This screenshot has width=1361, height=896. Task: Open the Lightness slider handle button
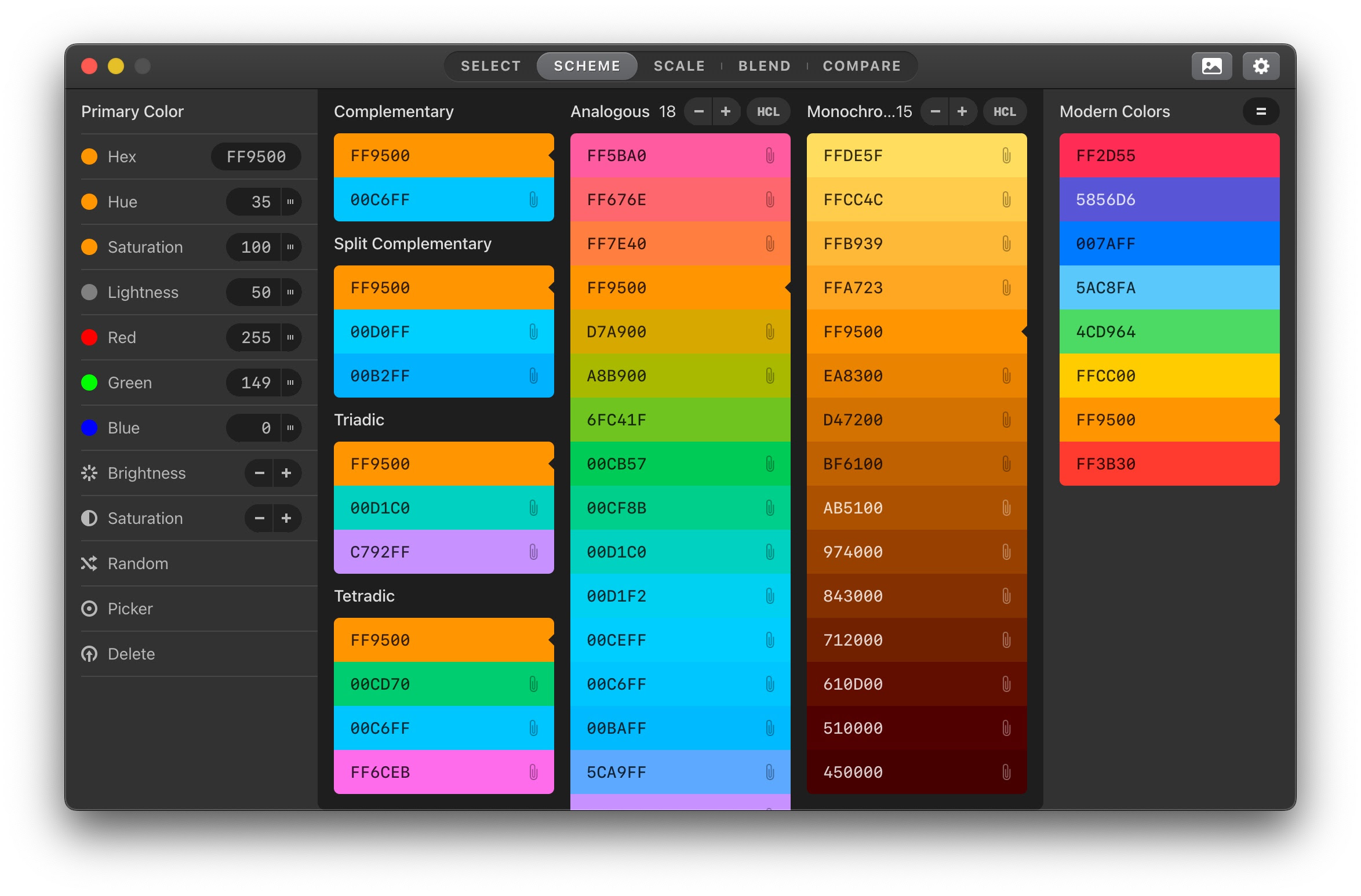tap(290, 292)
